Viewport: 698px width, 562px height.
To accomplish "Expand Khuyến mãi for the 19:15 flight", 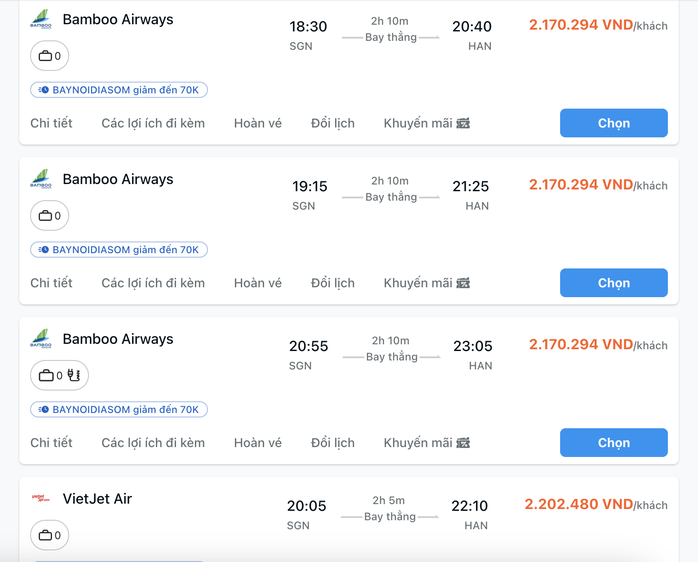I will [427, 283].
